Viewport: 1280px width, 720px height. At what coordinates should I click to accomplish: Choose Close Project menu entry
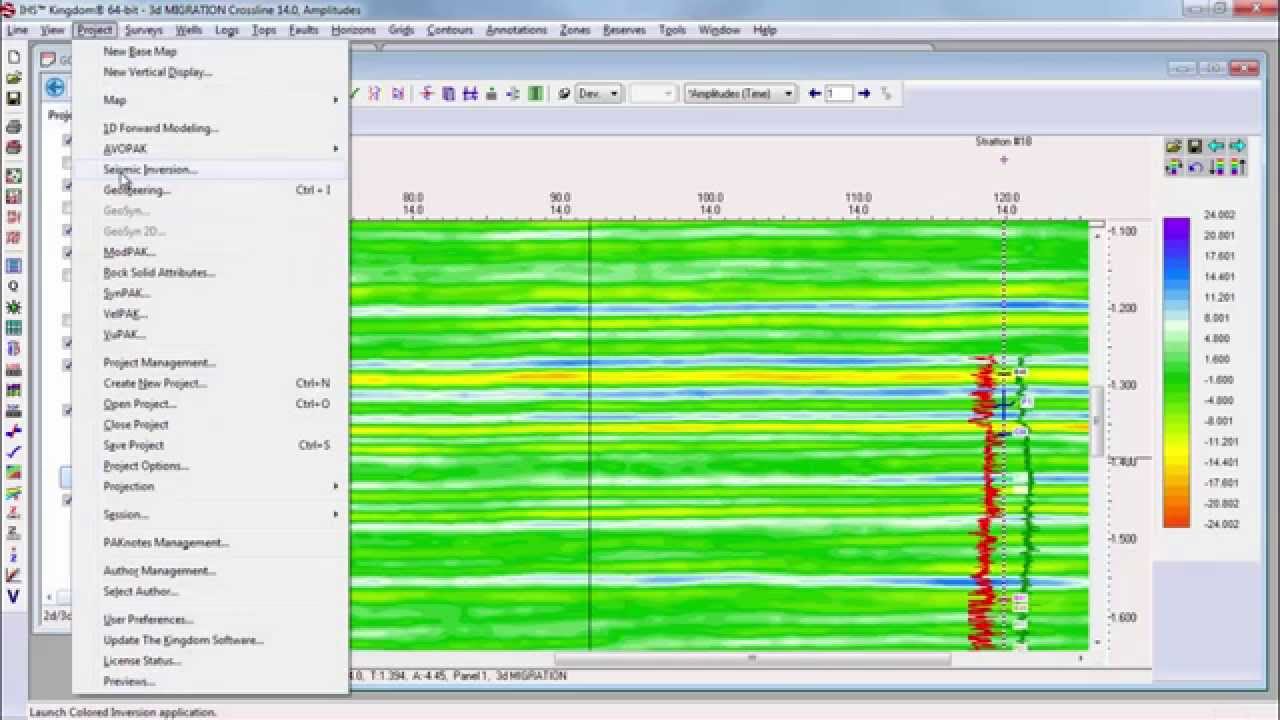(136, 425)
